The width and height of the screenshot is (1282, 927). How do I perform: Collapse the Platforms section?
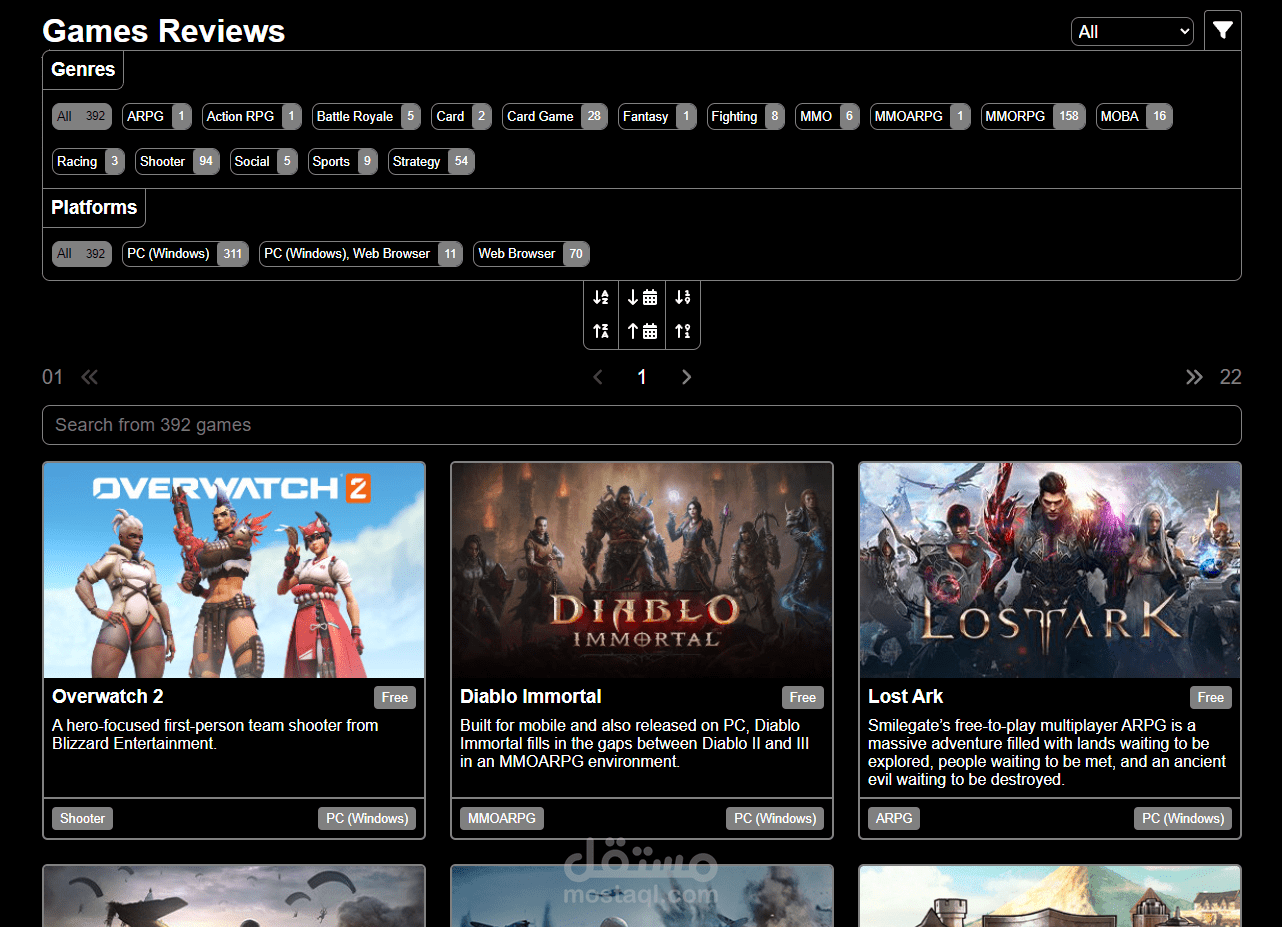tap(93, 207)
